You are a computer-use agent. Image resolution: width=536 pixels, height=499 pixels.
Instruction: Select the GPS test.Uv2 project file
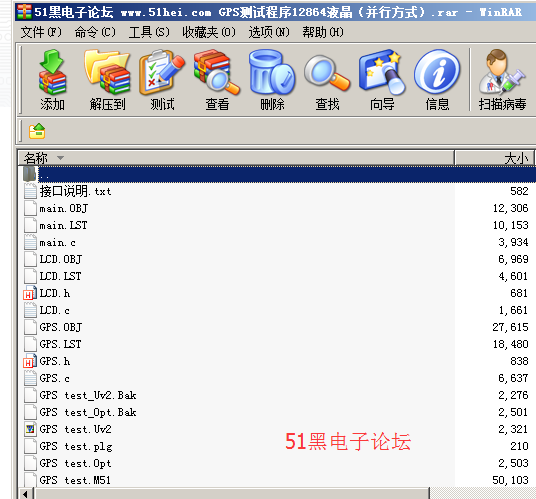pyautogui.click(x=76, y=429)
